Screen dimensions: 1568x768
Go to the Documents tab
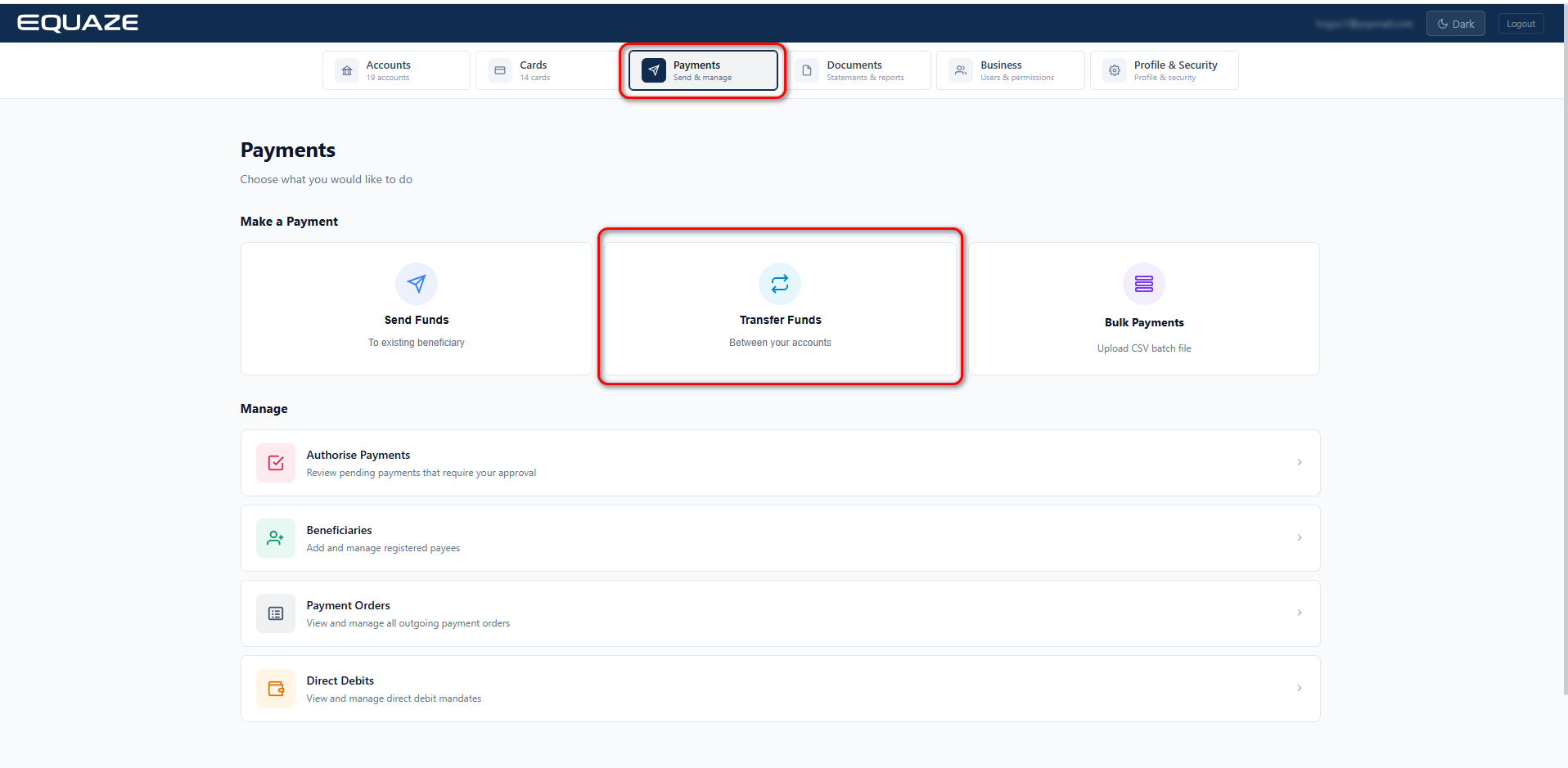point(857,70)
